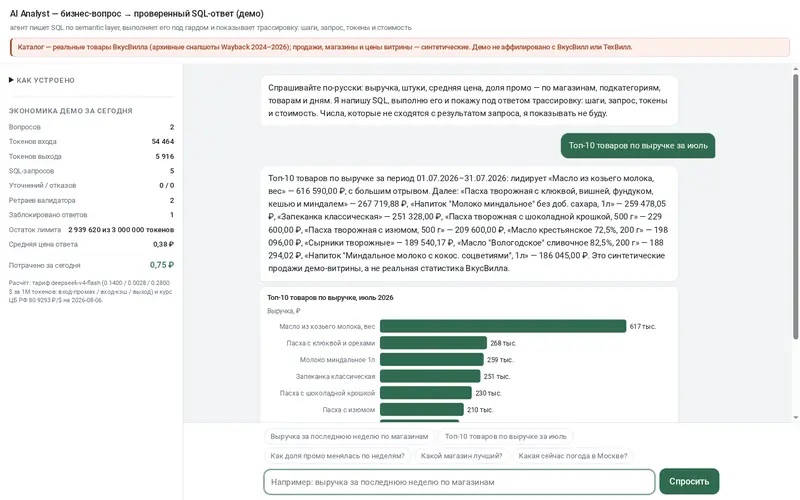Screen dimensions: 800x500
Task: Click the «210 тыс.» bar value label
Action: click(480, 410)
